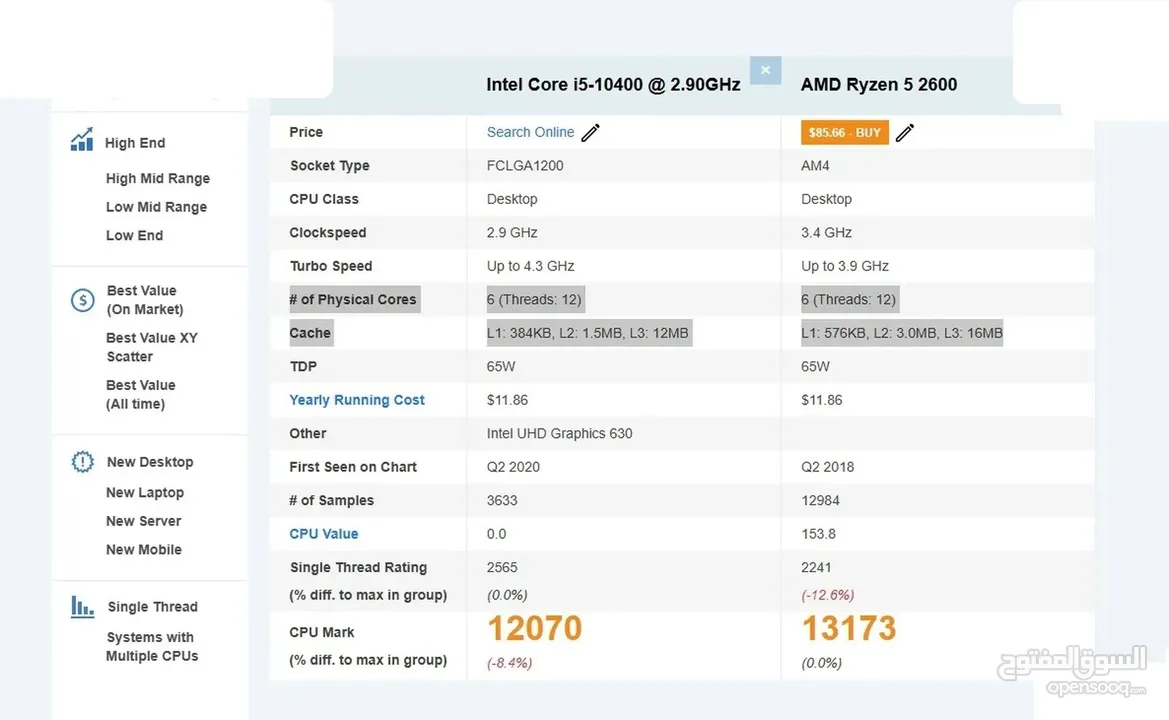This screenshot has width=1169, height=720.
Task: Click the (-12.6%) difference value
Action: pos(828,595)
